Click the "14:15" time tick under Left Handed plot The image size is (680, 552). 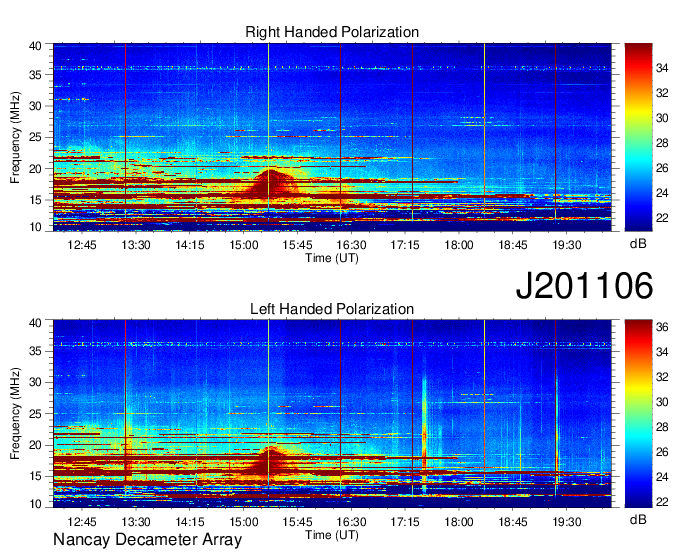[x=190, y=522]
